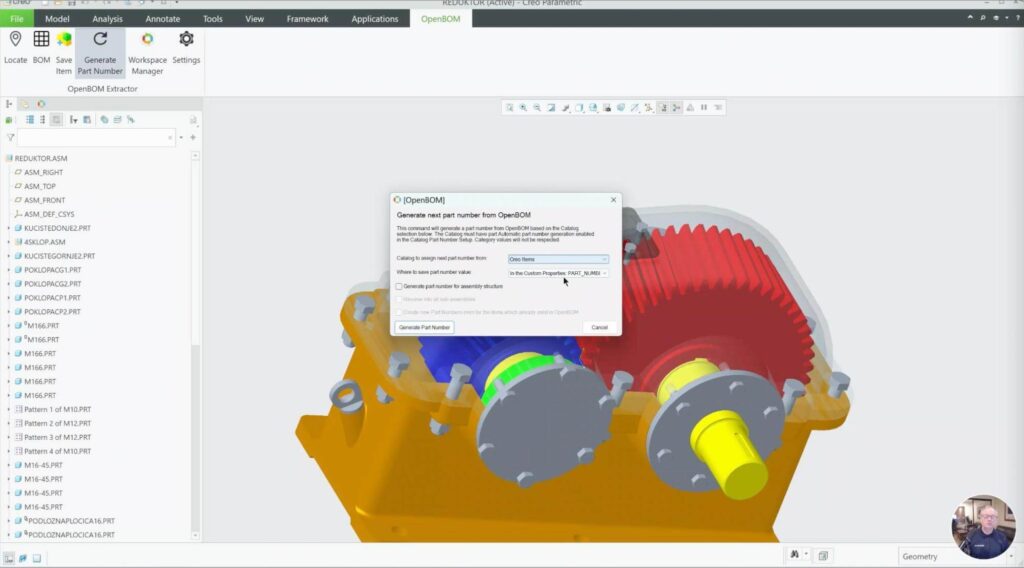Image resolution: width=1024 pixels, height=568 pixels.
Task: Switch to the Folder Browser tab icon
Action: tap(25, 104)
